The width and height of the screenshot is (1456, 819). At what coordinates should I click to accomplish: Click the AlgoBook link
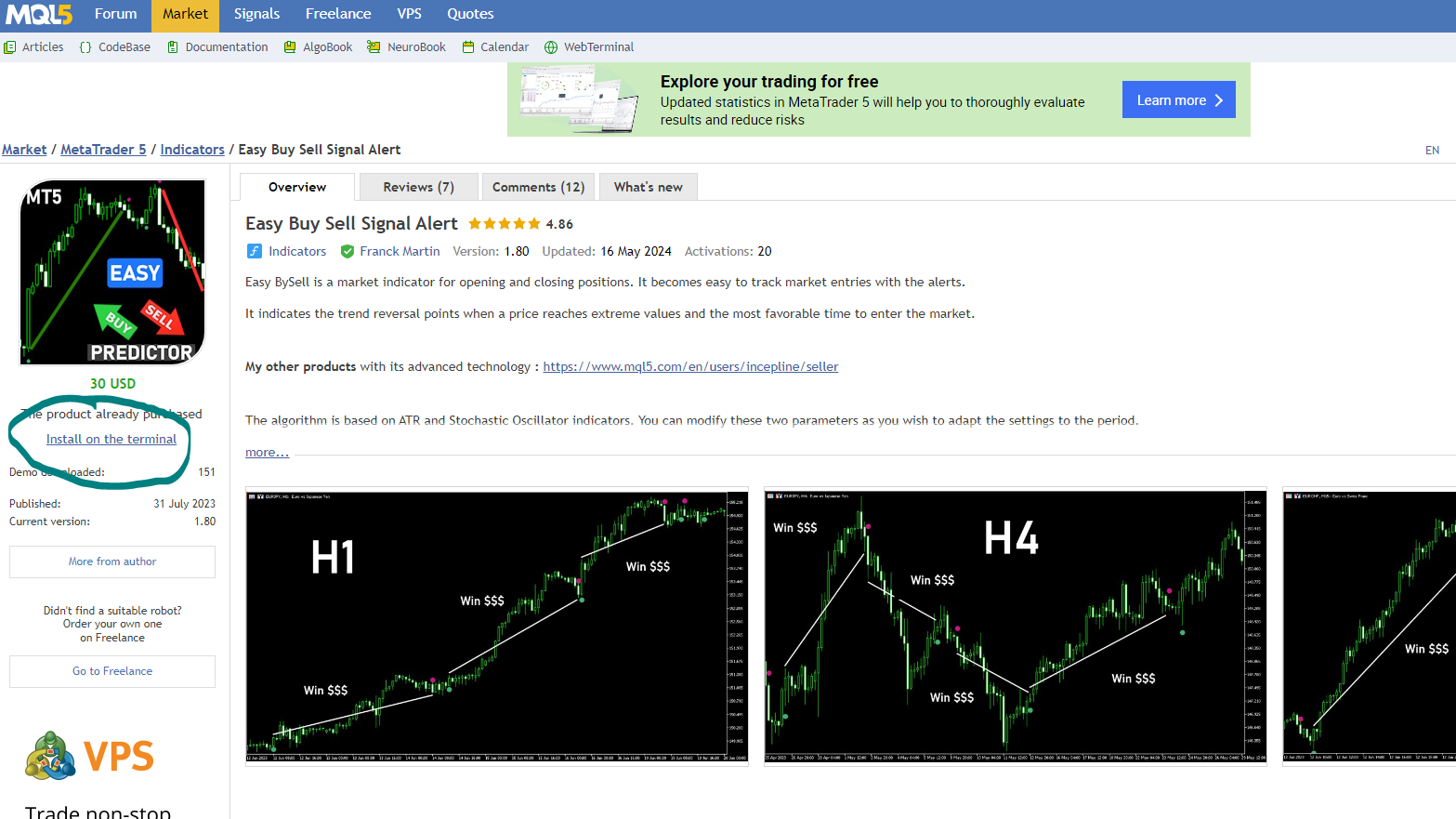(x=328, y=47)
